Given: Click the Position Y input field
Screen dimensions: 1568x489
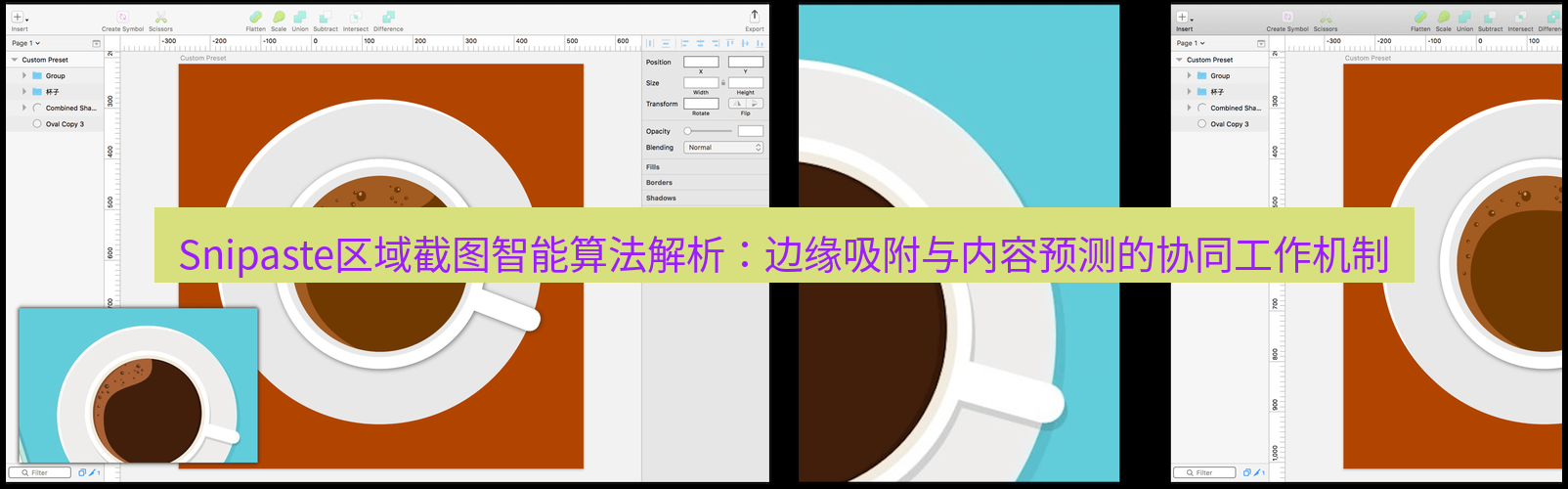Looking at the screenshot, I should pos(746,62).
